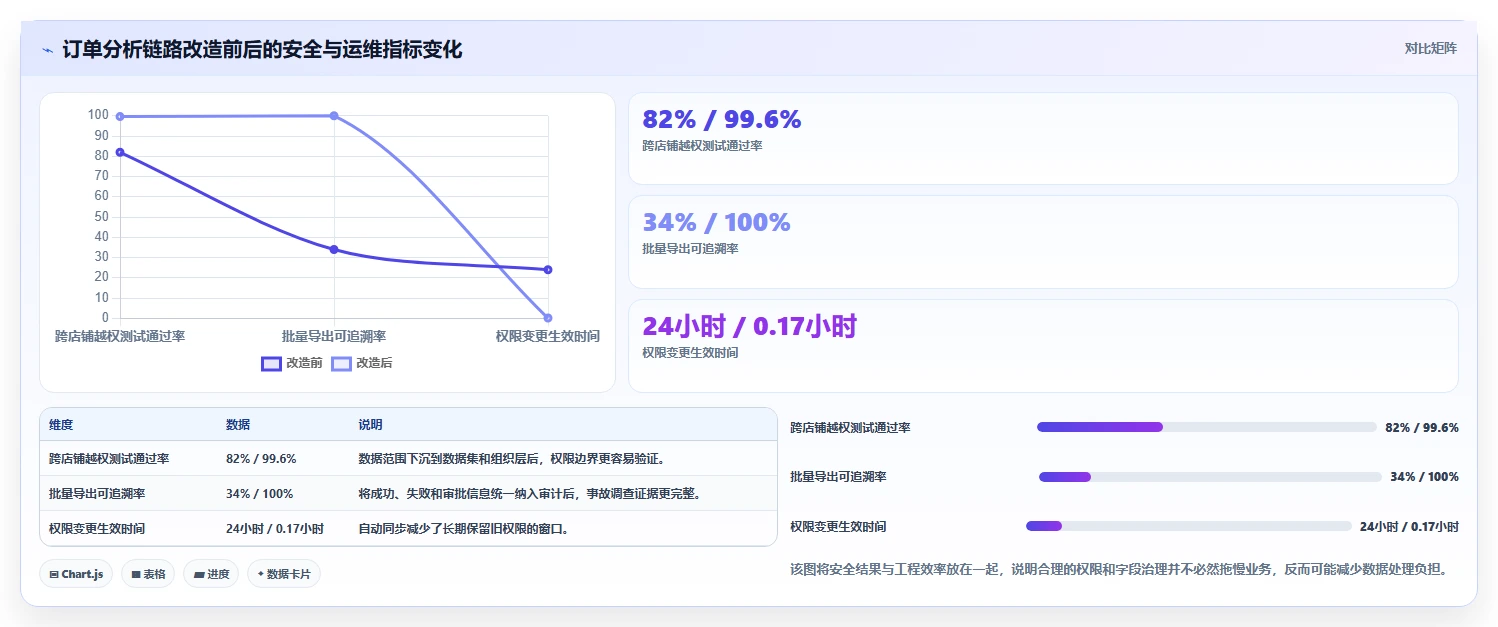
Task: Click x-axis label 权限变更生效时间
Action: tap(548, 337)
